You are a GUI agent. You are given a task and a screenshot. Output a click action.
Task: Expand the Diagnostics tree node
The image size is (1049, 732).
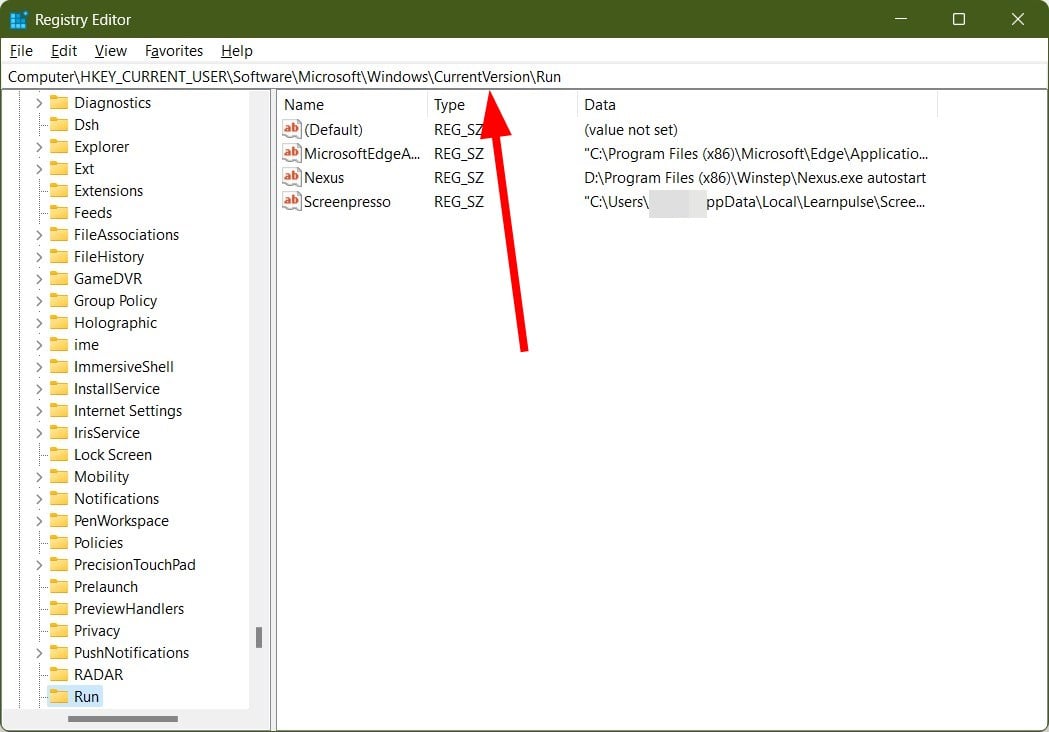[39, 103]
